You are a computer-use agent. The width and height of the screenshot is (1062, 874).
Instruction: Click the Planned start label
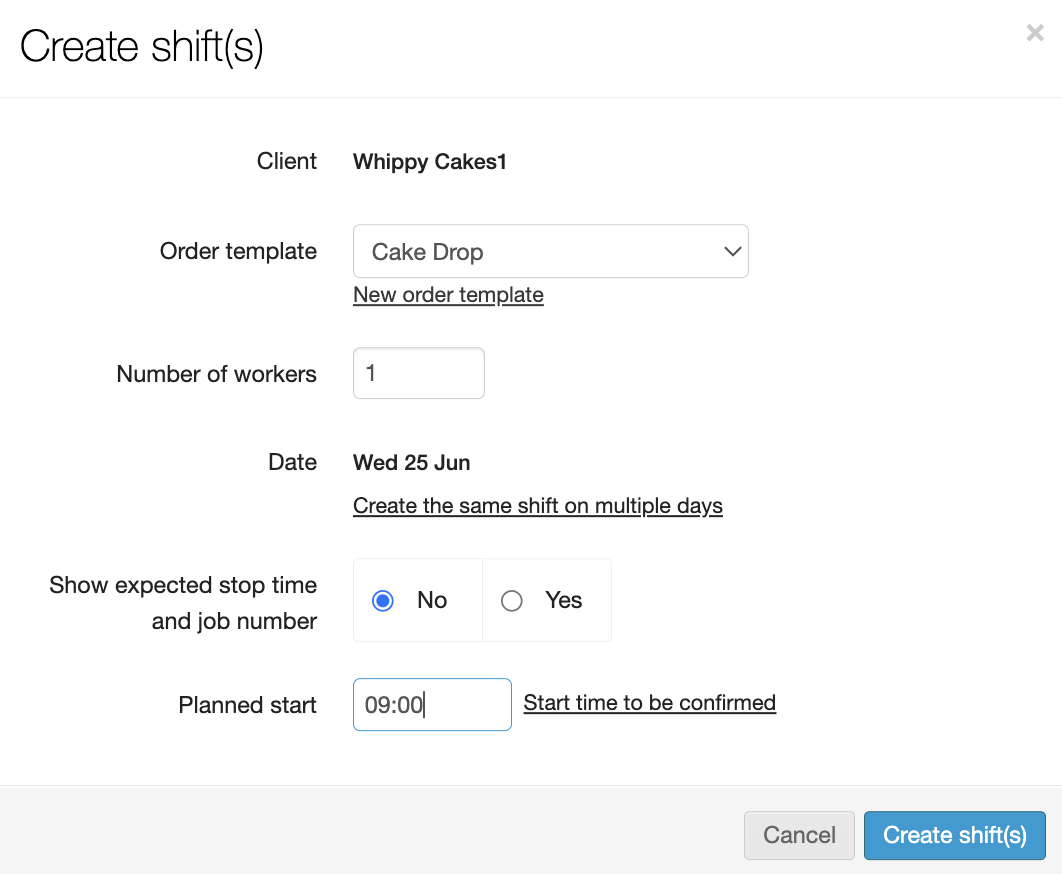[247, 705]
